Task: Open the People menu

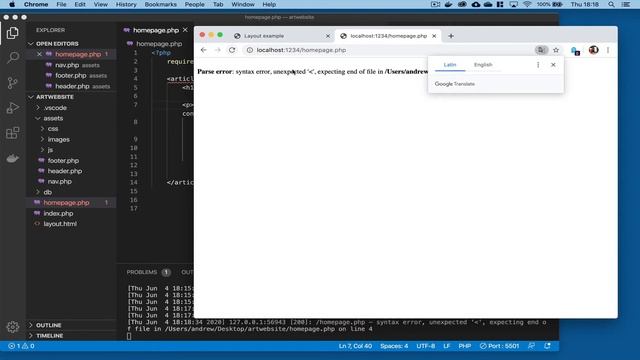Action: 194,4
